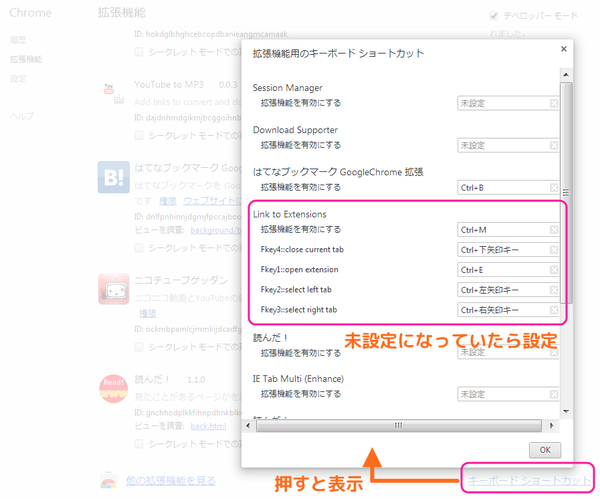The width and height of the screenshot is (600, 499).
Task: Clear the Download Supporter shortcut with its X
Action: tap(554, 145)
